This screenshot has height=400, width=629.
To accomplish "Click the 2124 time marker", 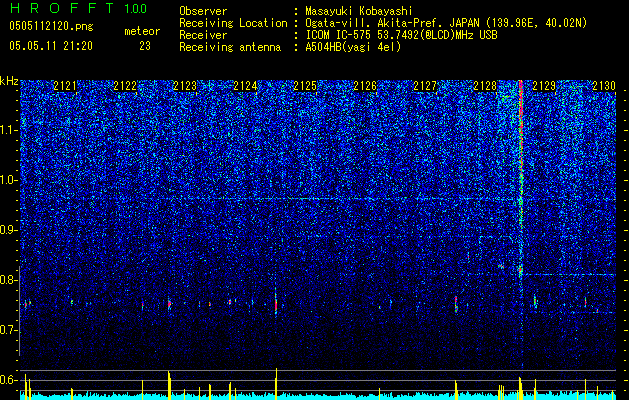I will pyautogui.click(x=245, y=86).
